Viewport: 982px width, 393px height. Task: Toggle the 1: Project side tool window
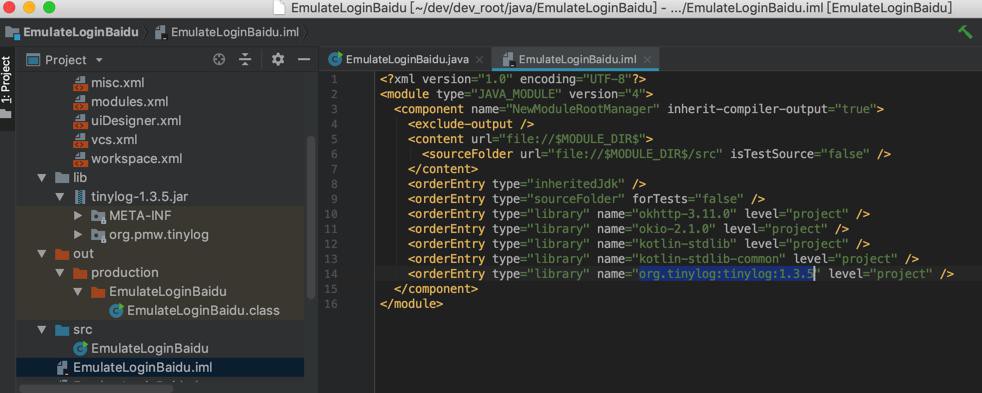click(7, 88)
